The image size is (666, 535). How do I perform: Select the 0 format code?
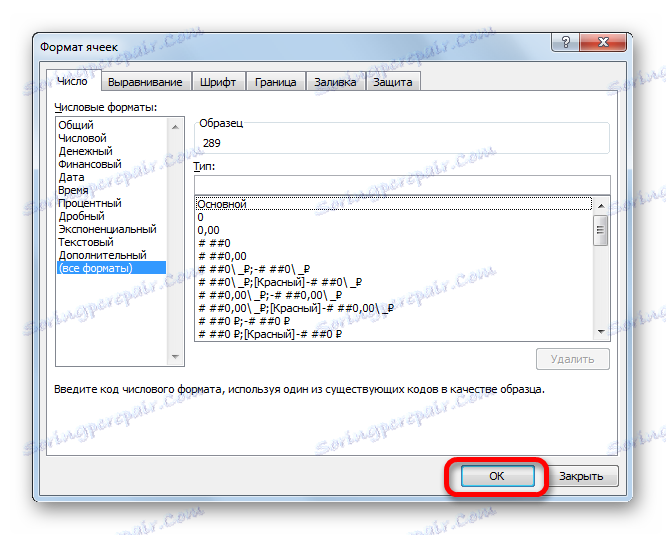pos(394,217)
